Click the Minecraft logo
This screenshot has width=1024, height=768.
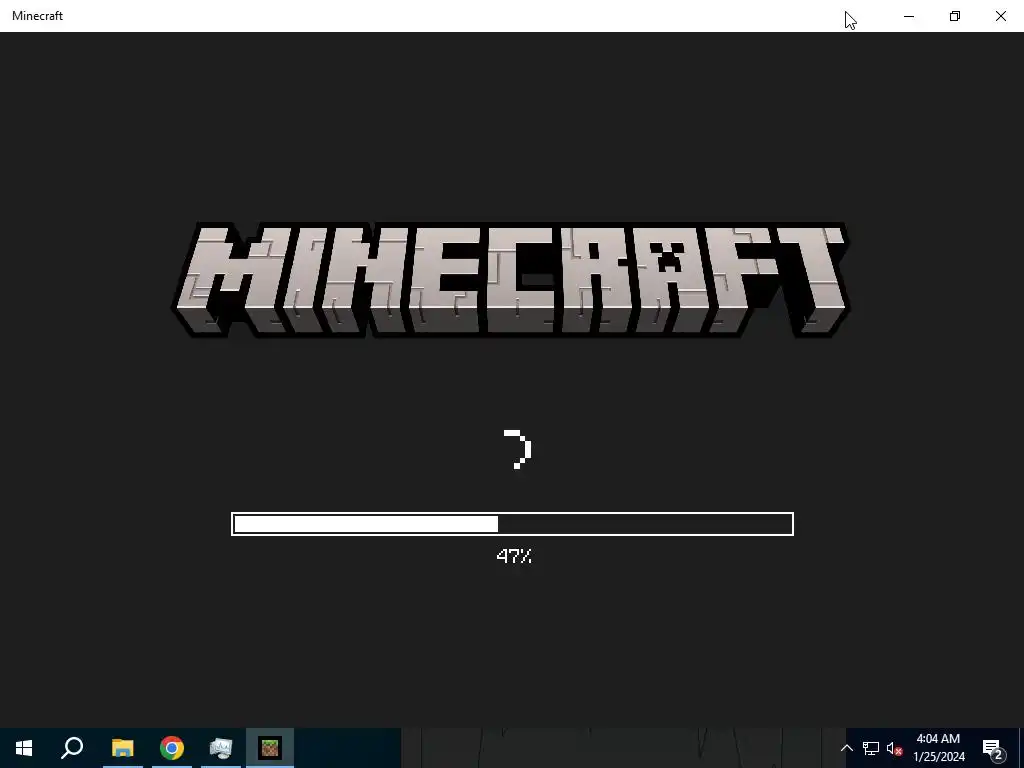point(511,280)
